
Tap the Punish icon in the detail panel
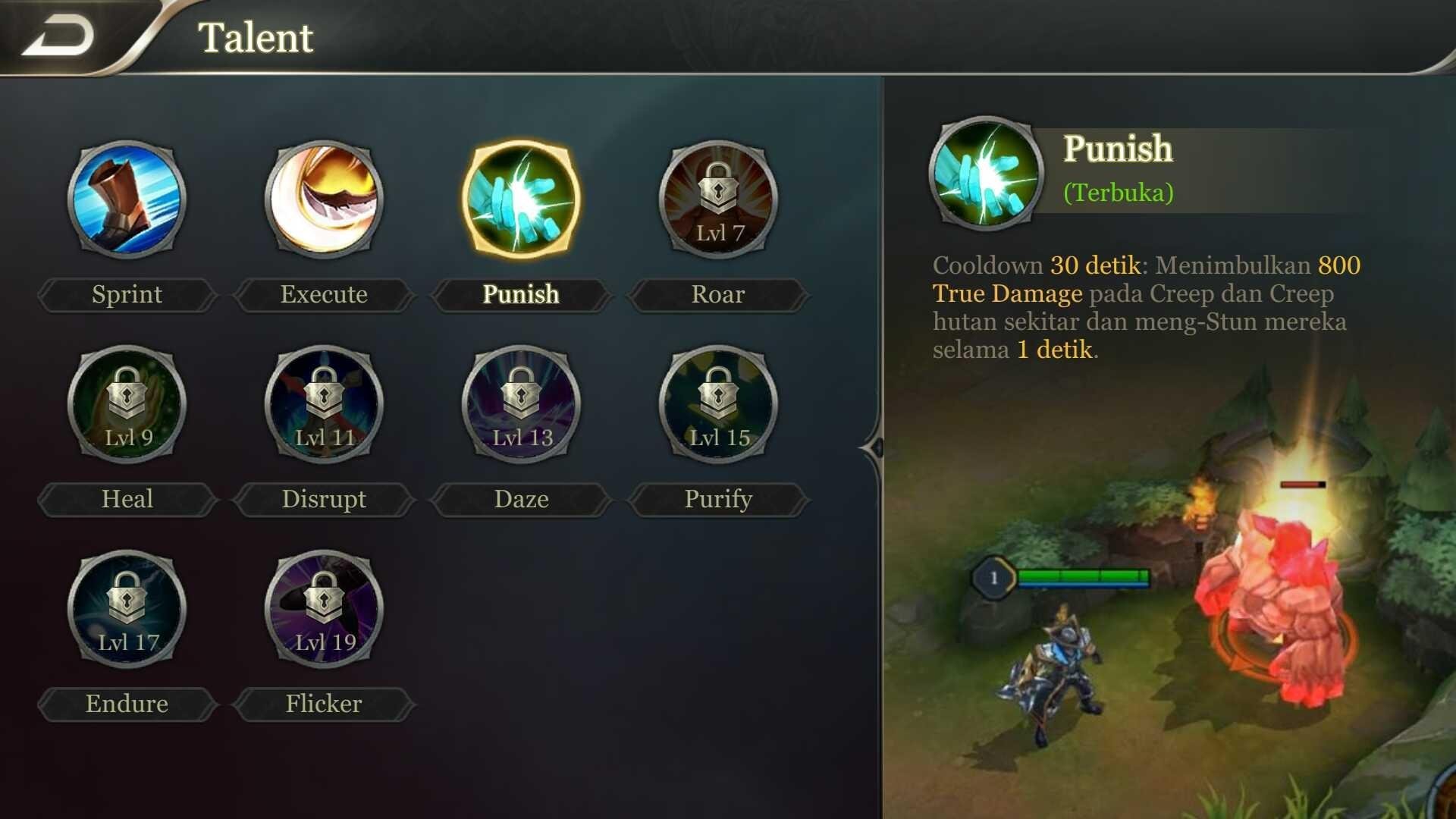coord(986,173)
